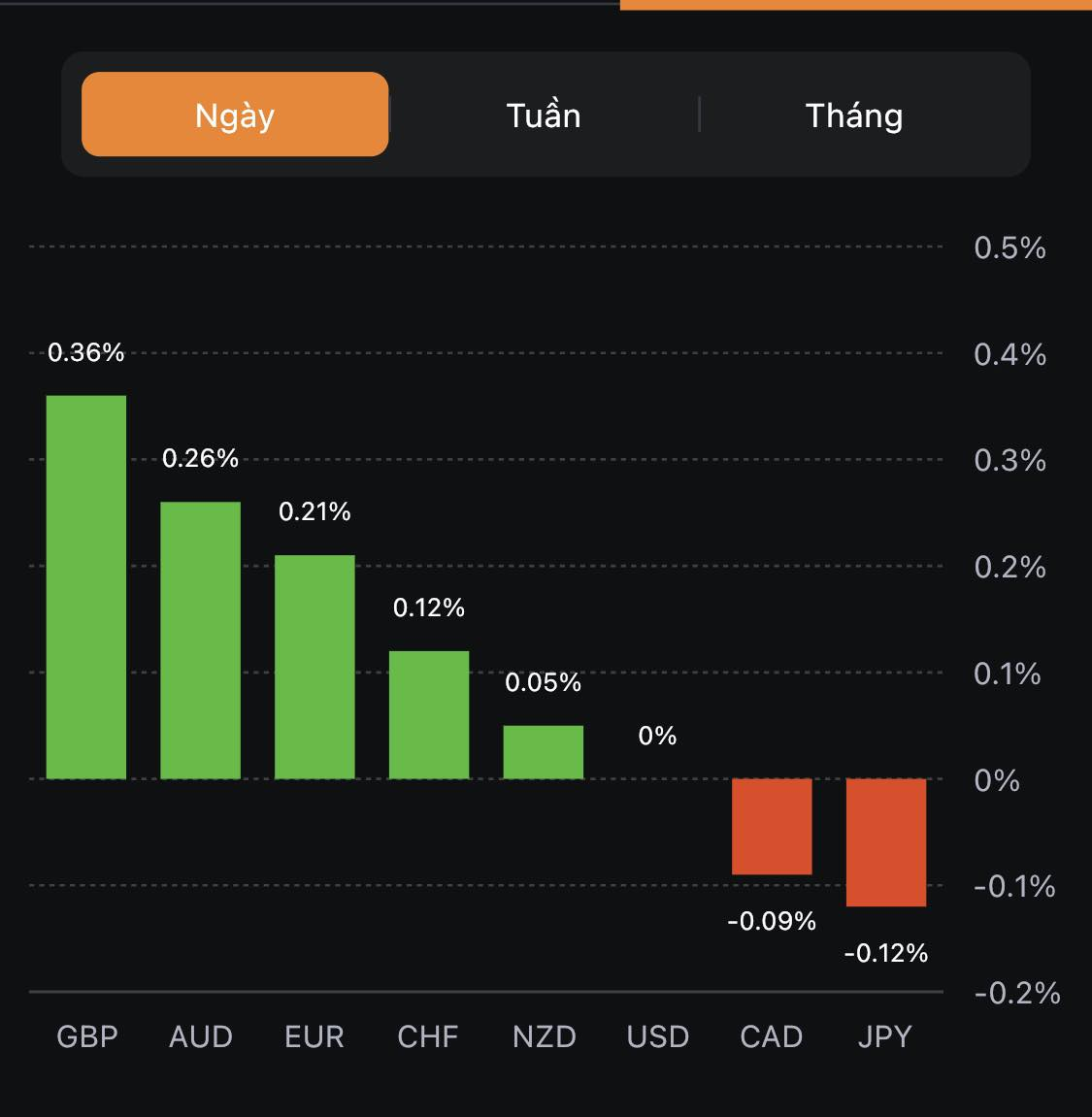The image size is (1092, 1117).
Task: Tap the red JPY bar
Action: (x=886, y=842)
